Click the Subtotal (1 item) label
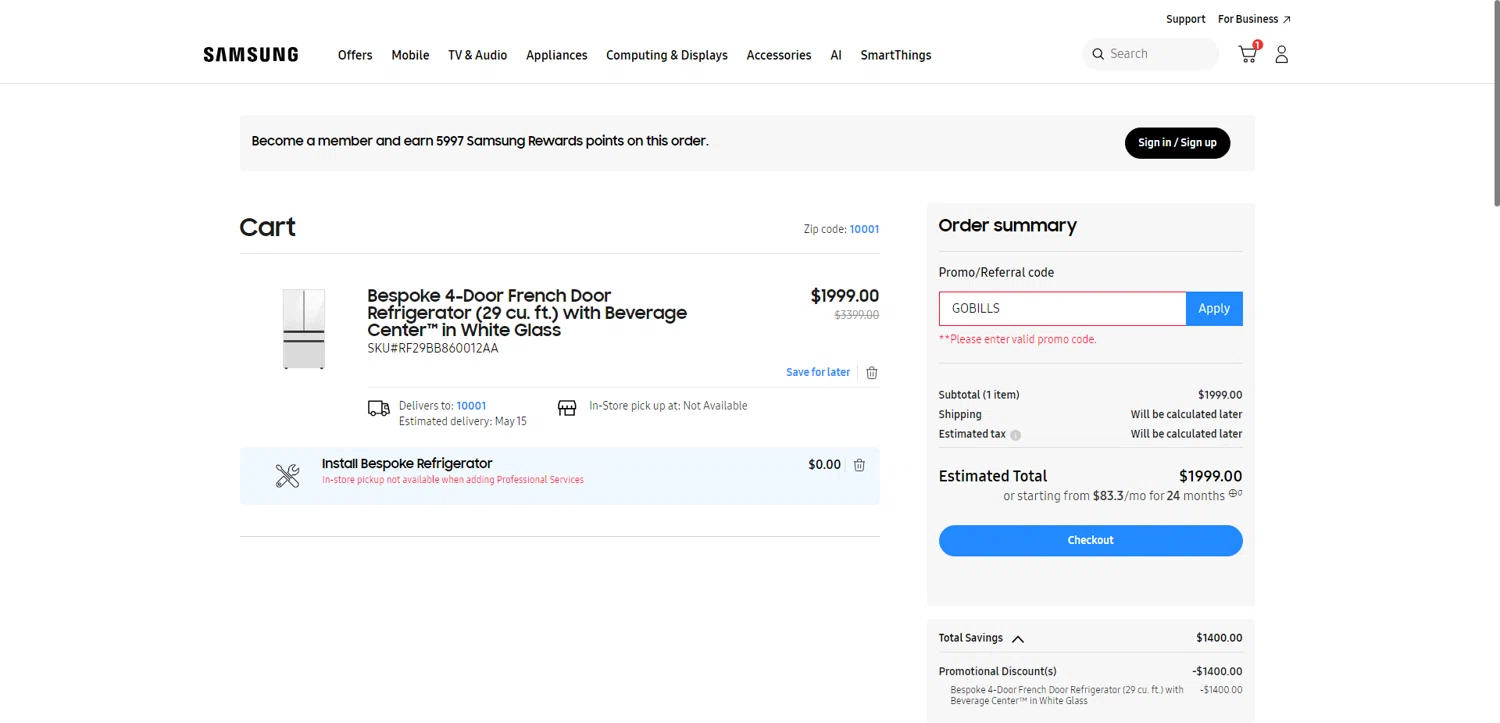1500x723 pixels. point(979,395)
